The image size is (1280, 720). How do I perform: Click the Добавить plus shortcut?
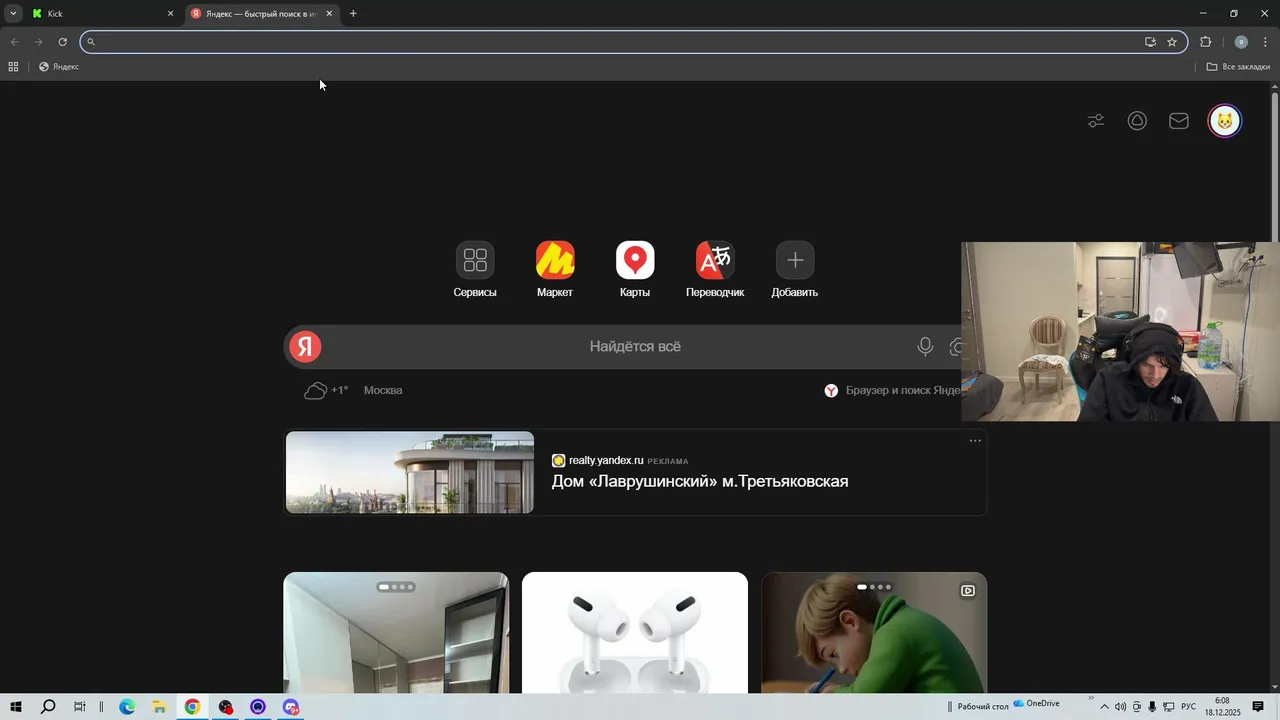tap(795, 260)
